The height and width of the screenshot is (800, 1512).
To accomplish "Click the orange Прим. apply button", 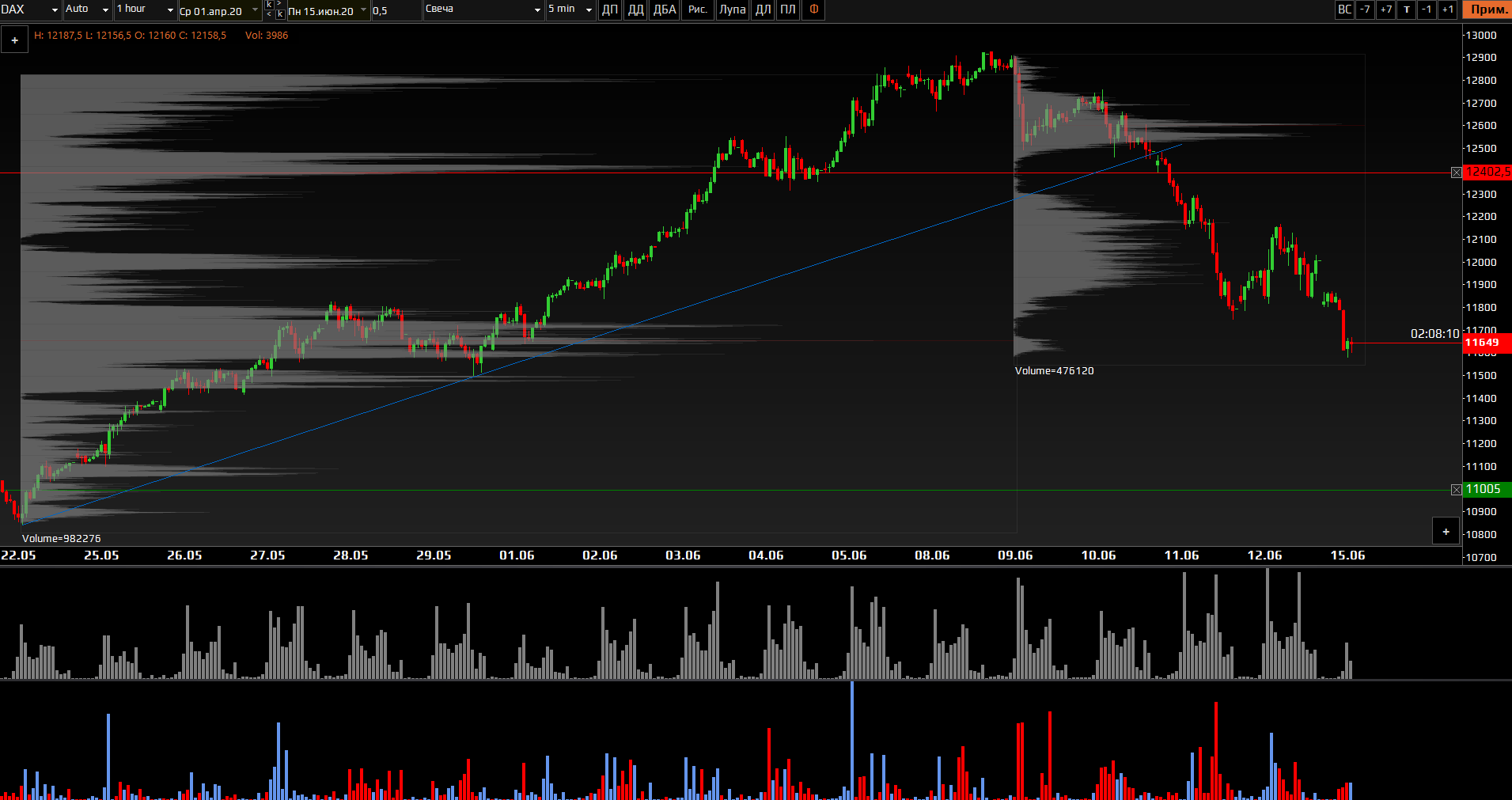I will pyautogui.click(x=1487, y=9).
